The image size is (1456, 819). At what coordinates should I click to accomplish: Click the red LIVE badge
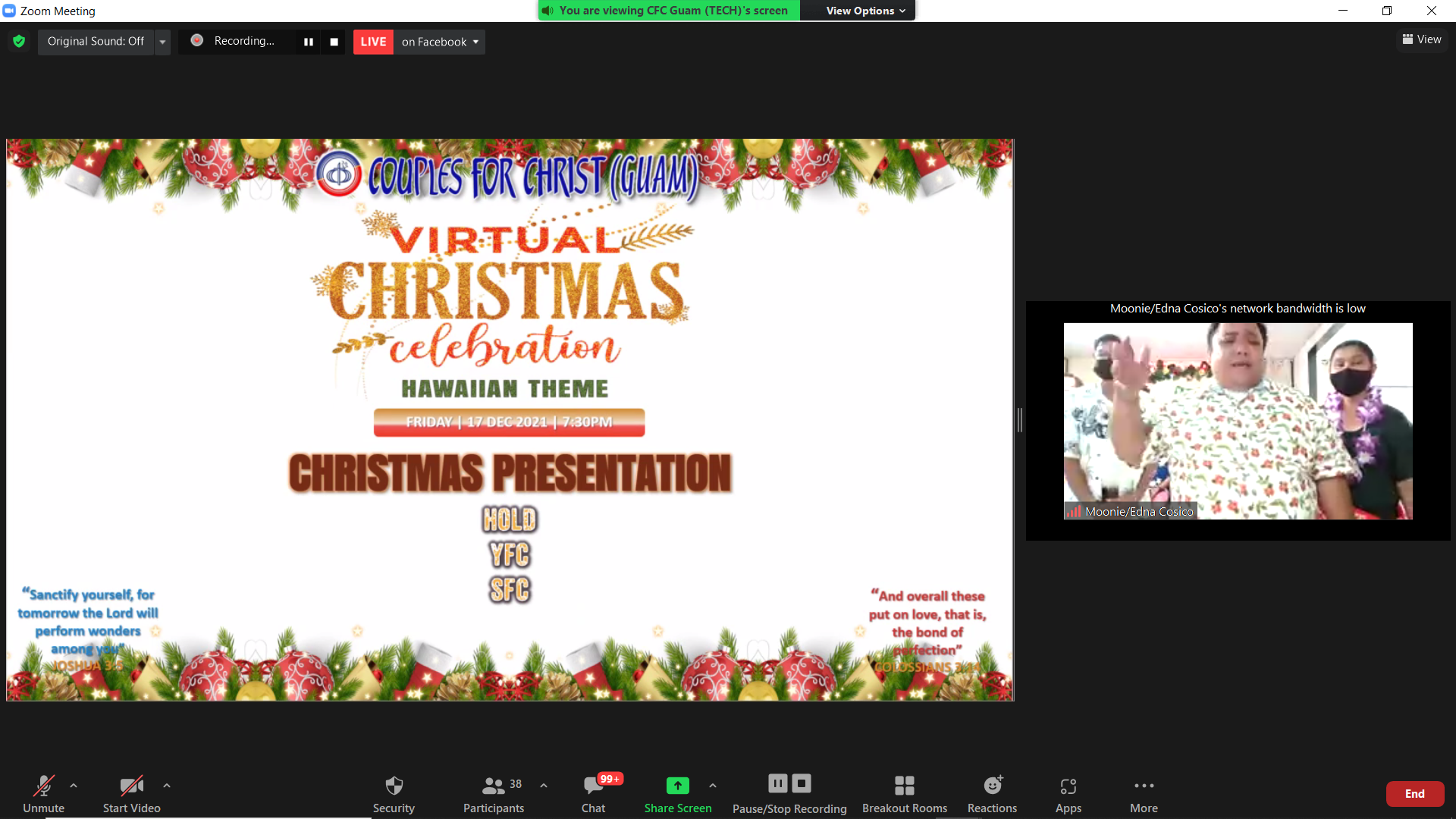click(x=373, y=42)
